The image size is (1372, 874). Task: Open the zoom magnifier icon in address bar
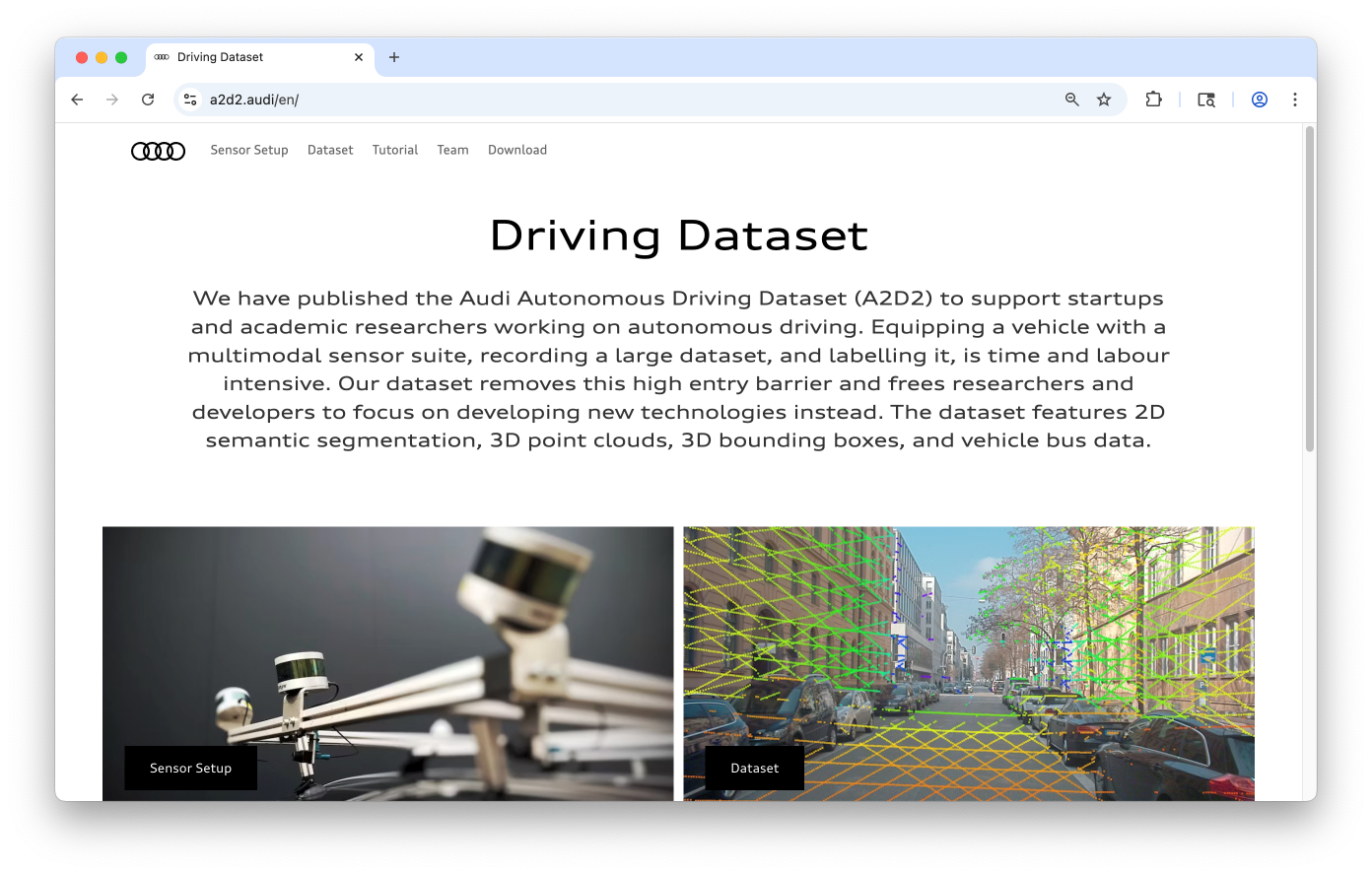pos(1072,100)
